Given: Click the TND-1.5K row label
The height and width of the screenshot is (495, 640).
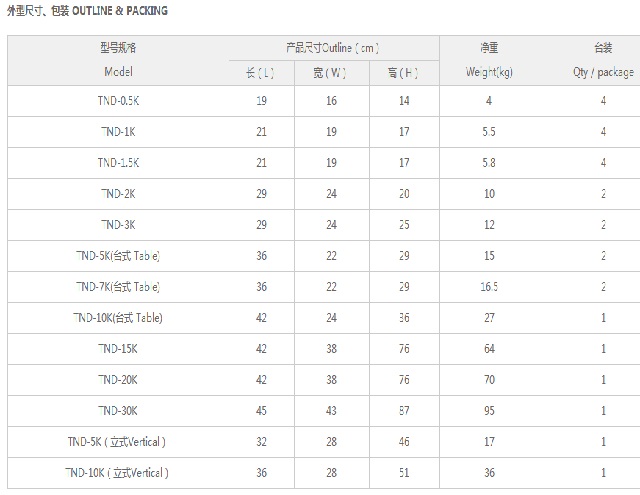Looking at the screenshot, I should coord(118,163).
